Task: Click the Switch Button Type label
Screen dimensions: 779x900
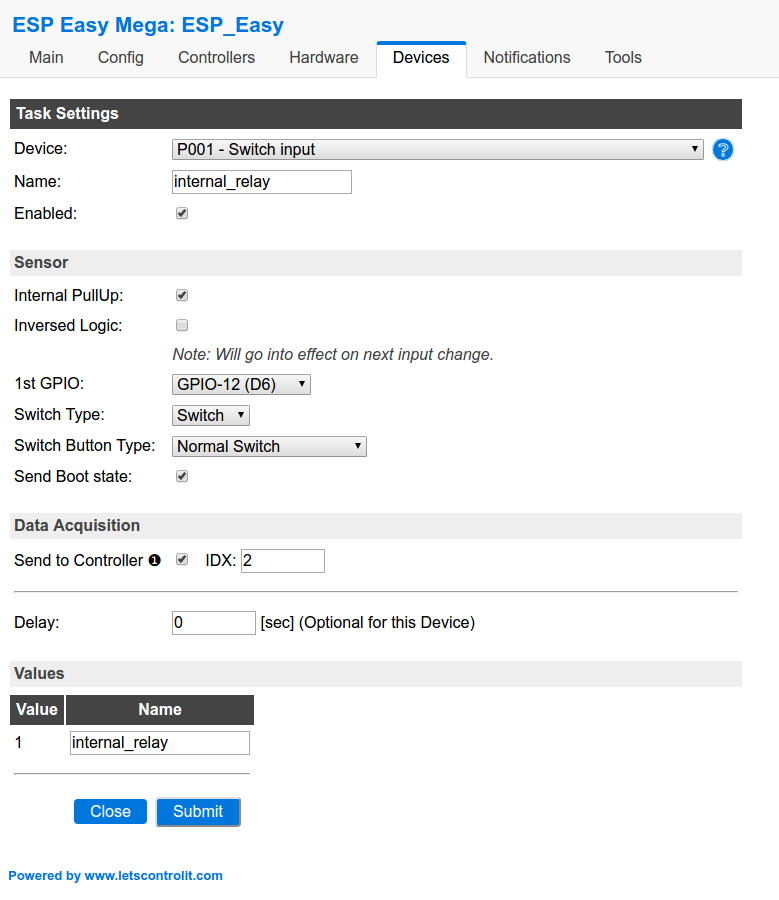Action: 85,445
